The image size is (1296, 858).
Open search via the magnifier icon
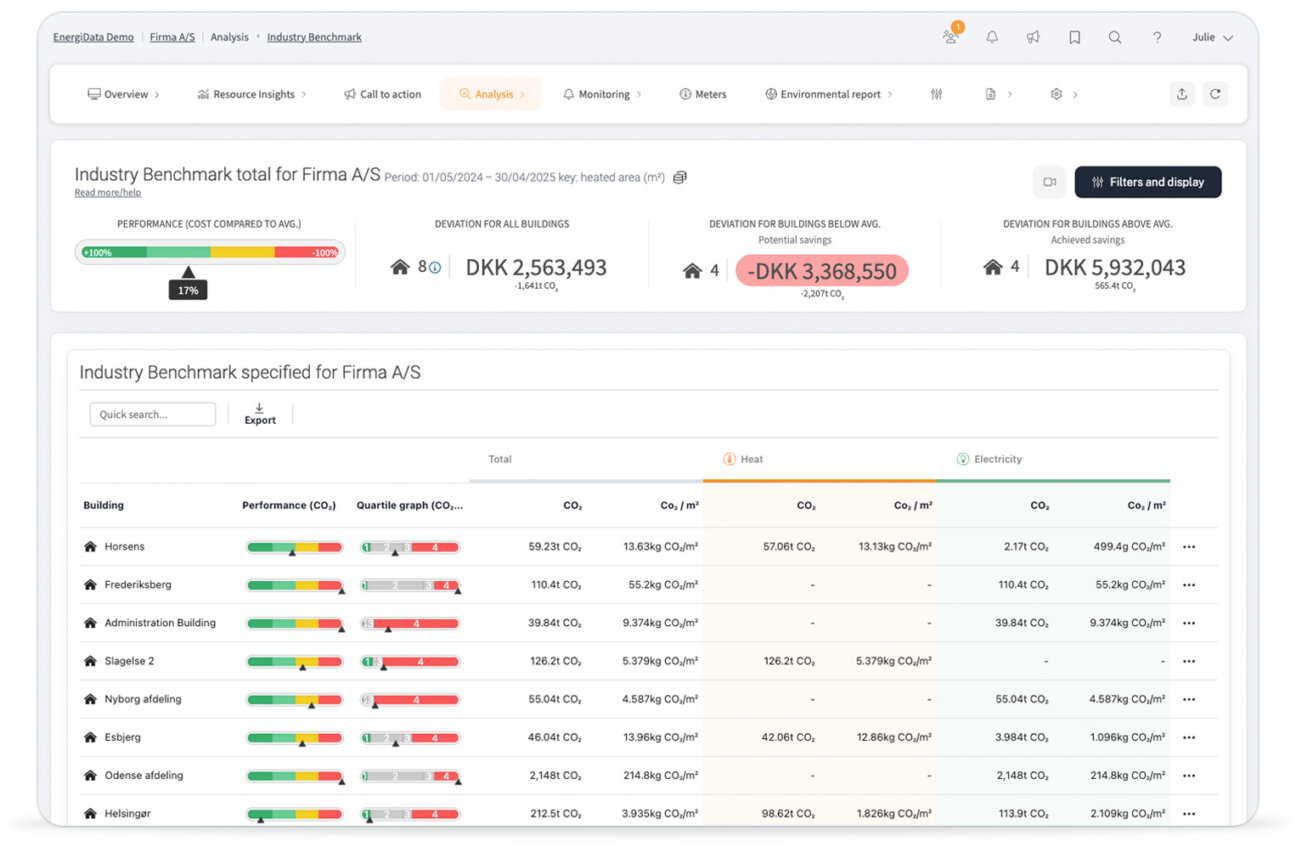pyautogui.click(x=1115, y=37)
